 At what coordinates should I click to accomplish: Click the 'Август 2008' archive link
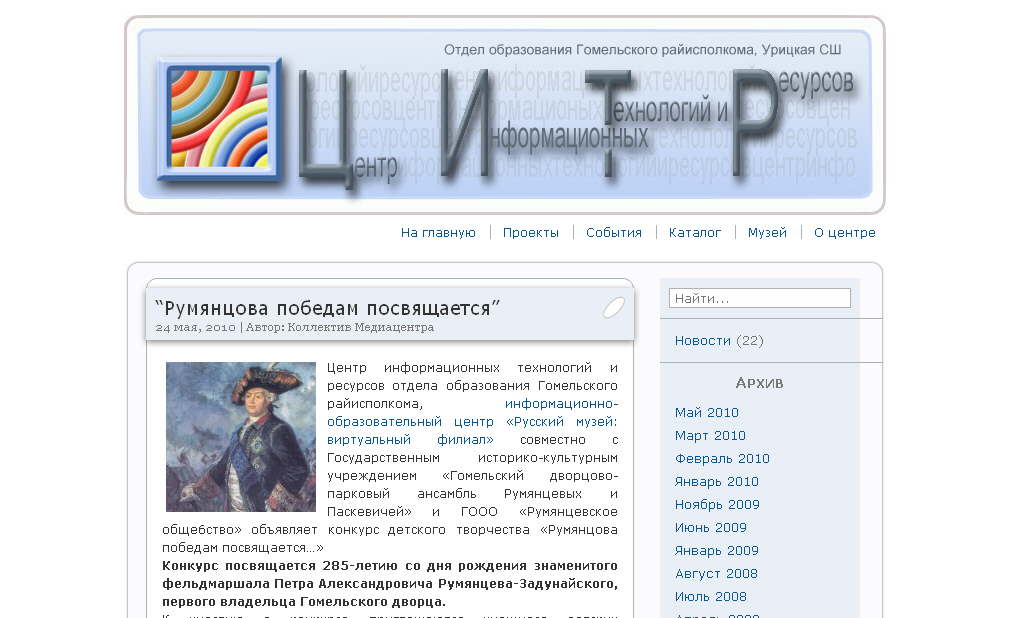[716, 574]
